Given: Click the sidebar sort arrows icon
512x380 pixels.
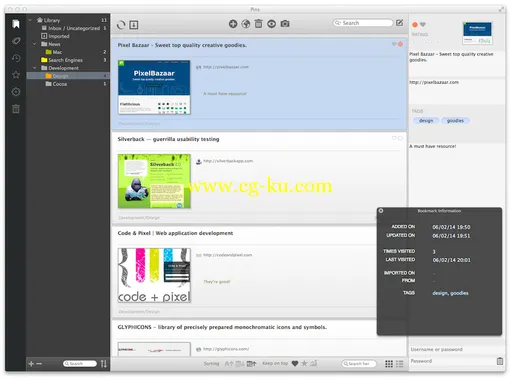Looking at the screenshot, I should [x=104, y=364].
